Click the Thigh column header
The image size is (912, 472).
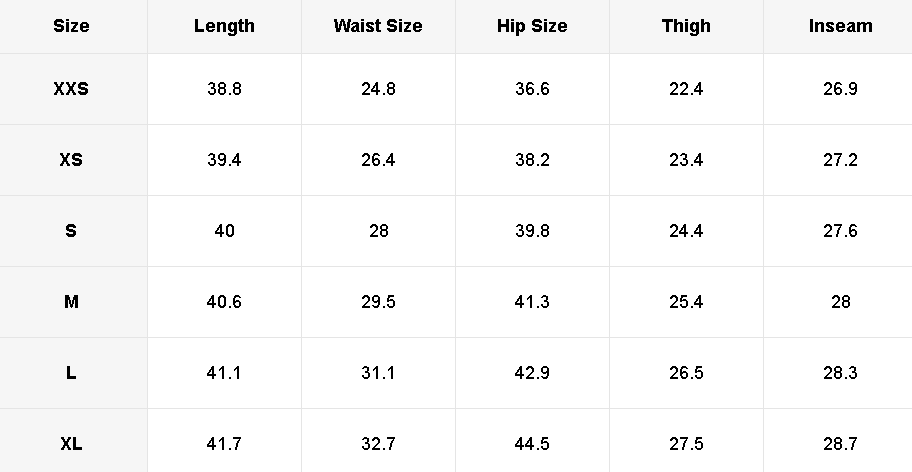tap(686, 26)
